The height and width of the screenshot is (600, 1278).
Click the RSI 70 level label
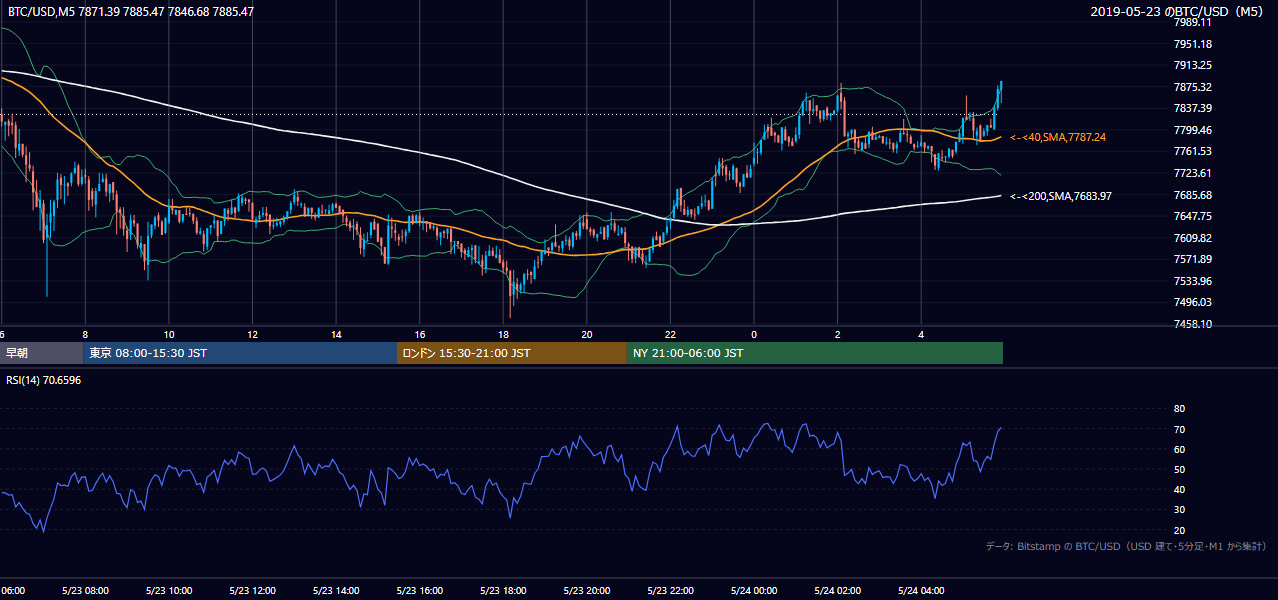point(1179,429)
